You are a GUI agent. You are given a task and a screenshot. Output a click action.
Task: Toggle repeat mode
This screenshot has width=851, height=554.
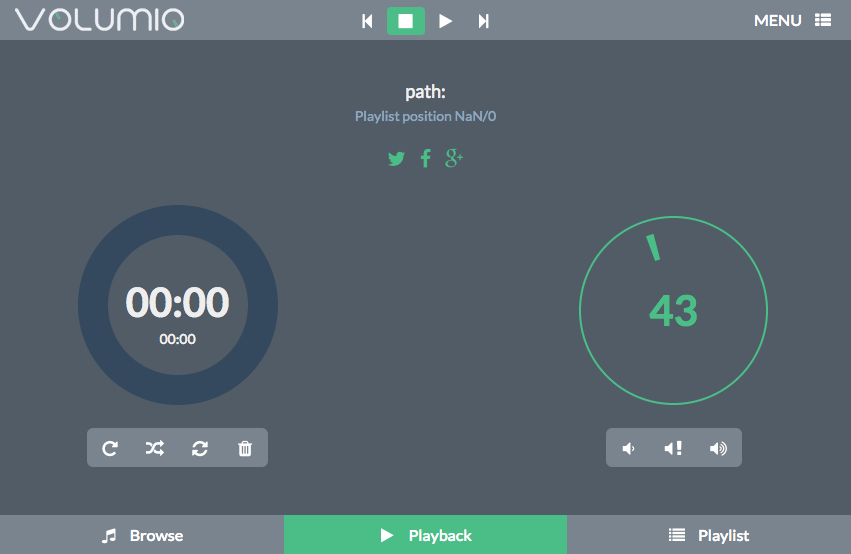point(110,448)
